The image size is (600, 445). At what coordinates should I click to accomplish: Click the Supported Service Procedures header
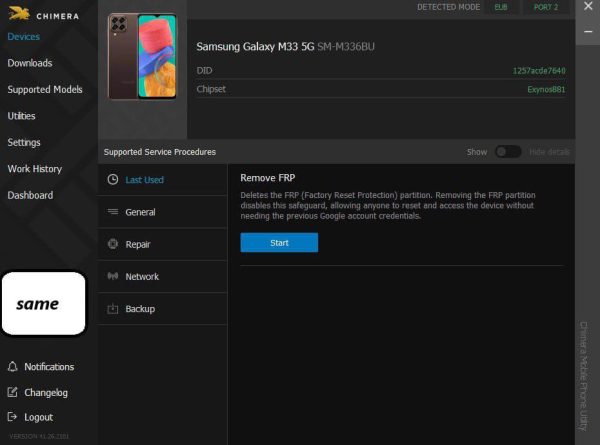coord(160,152)
